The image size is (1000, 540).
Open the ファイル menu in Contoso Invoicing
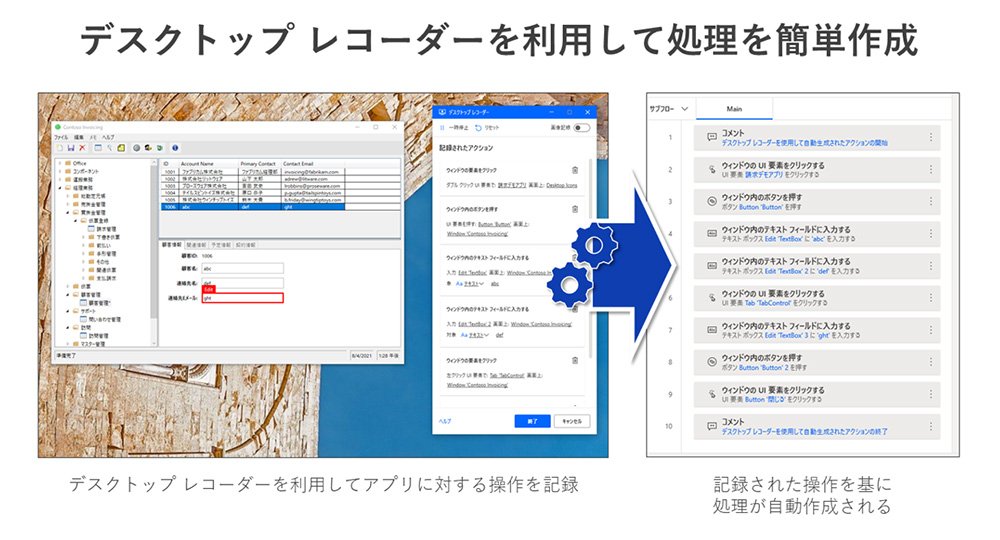(x=61, y=137)
